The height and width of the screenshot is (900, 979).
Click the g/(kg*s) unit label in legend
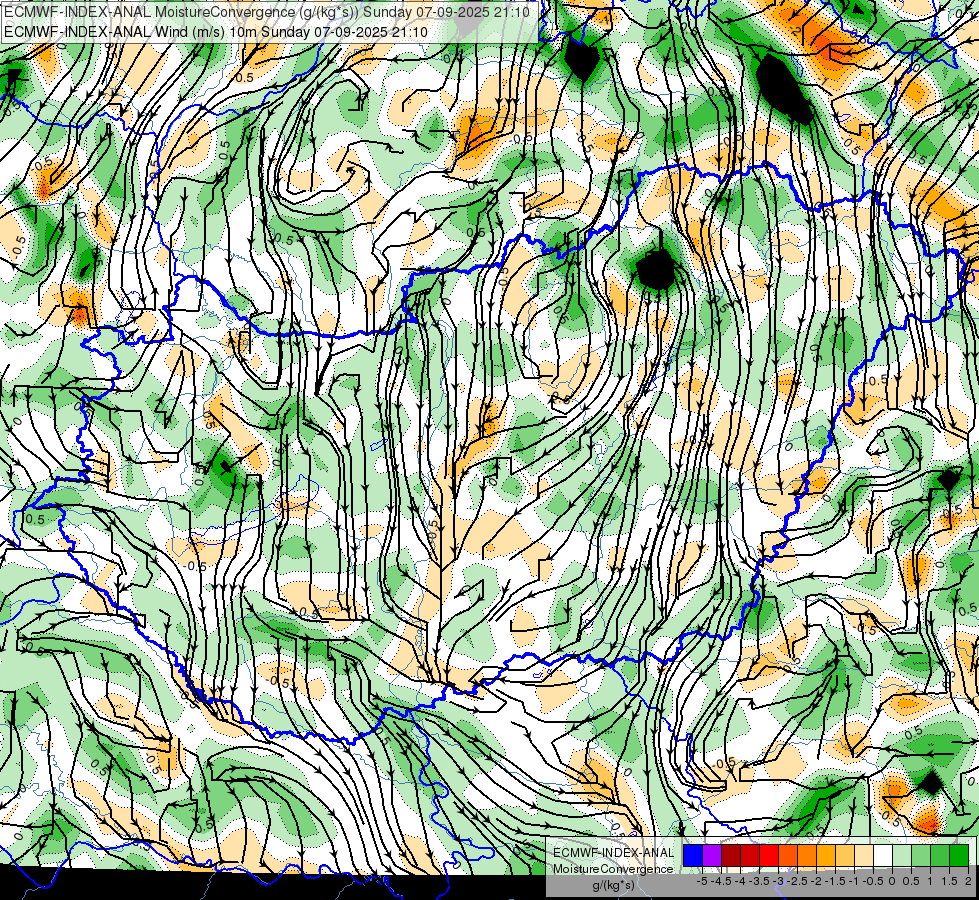(x=613, y=885)
